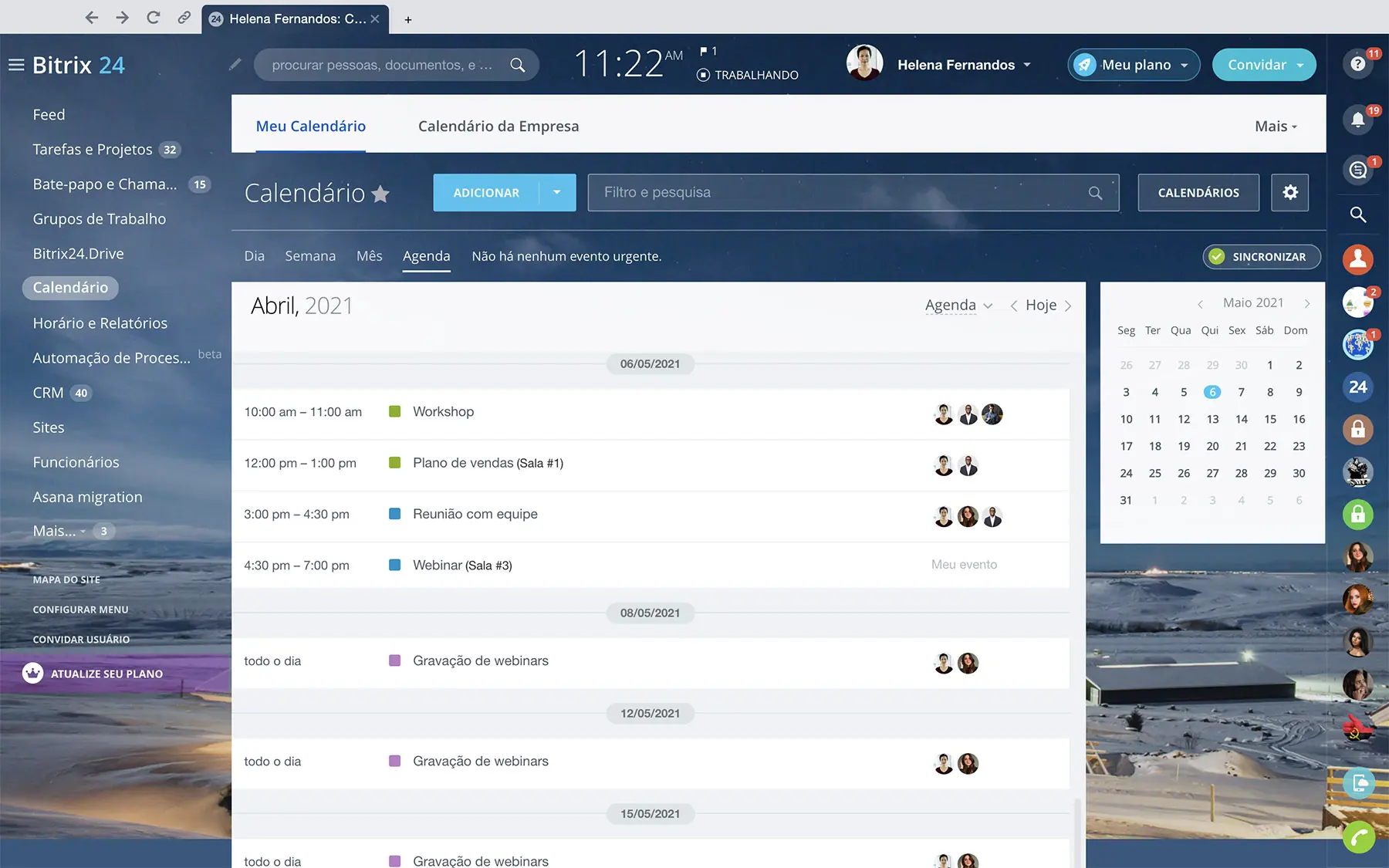
Task: Open the hamburger menu next to Bitrix 24
Action: [x=16, y=65]
